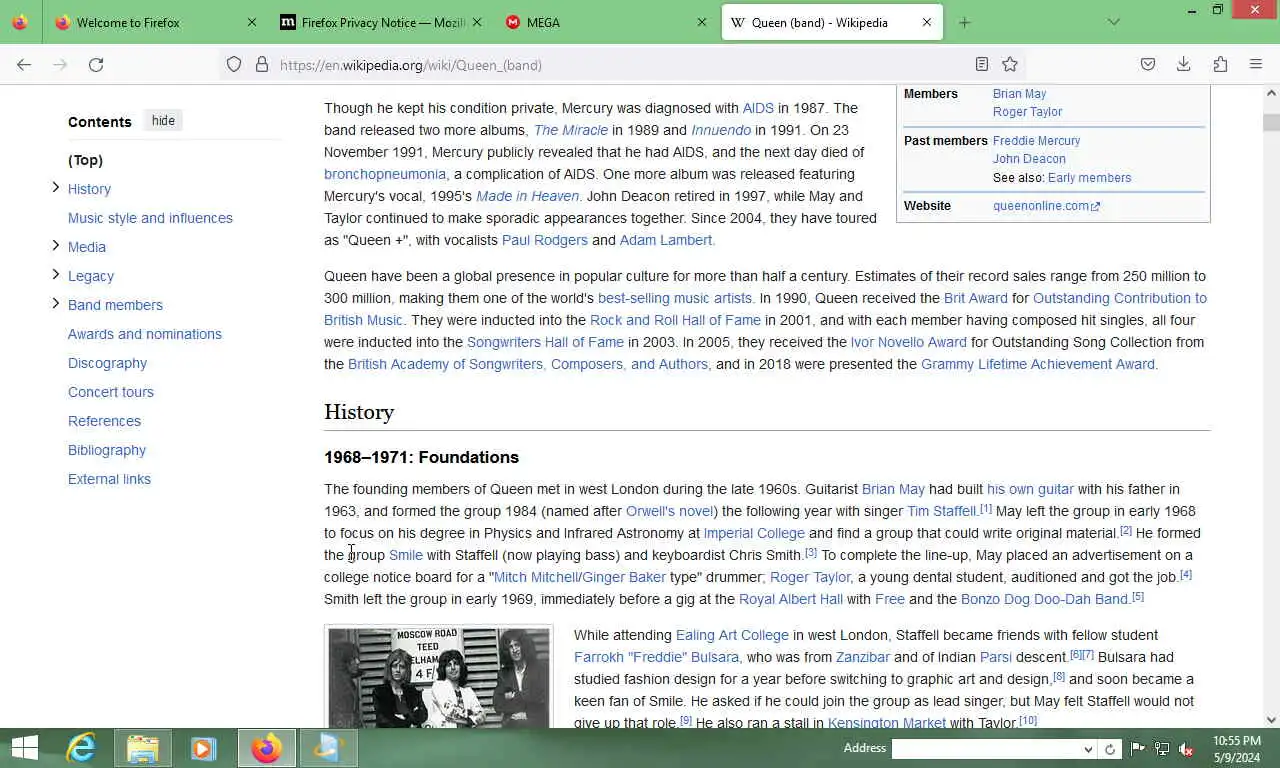Click the browser back arrow

(24, 65)
